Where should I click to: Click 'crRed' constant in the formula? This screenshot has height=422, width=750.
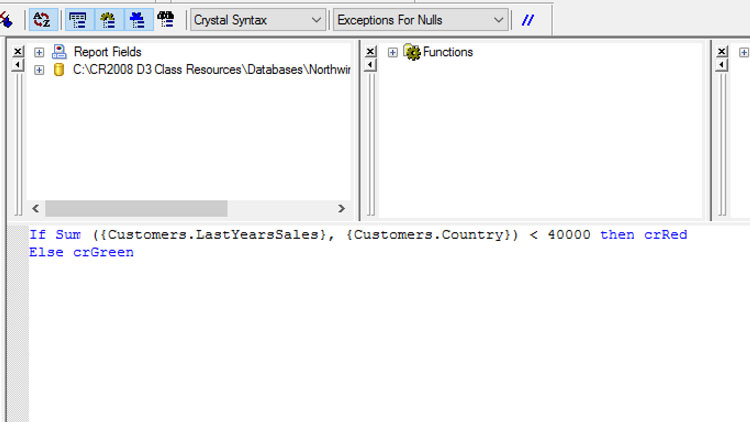pos(666,235)
